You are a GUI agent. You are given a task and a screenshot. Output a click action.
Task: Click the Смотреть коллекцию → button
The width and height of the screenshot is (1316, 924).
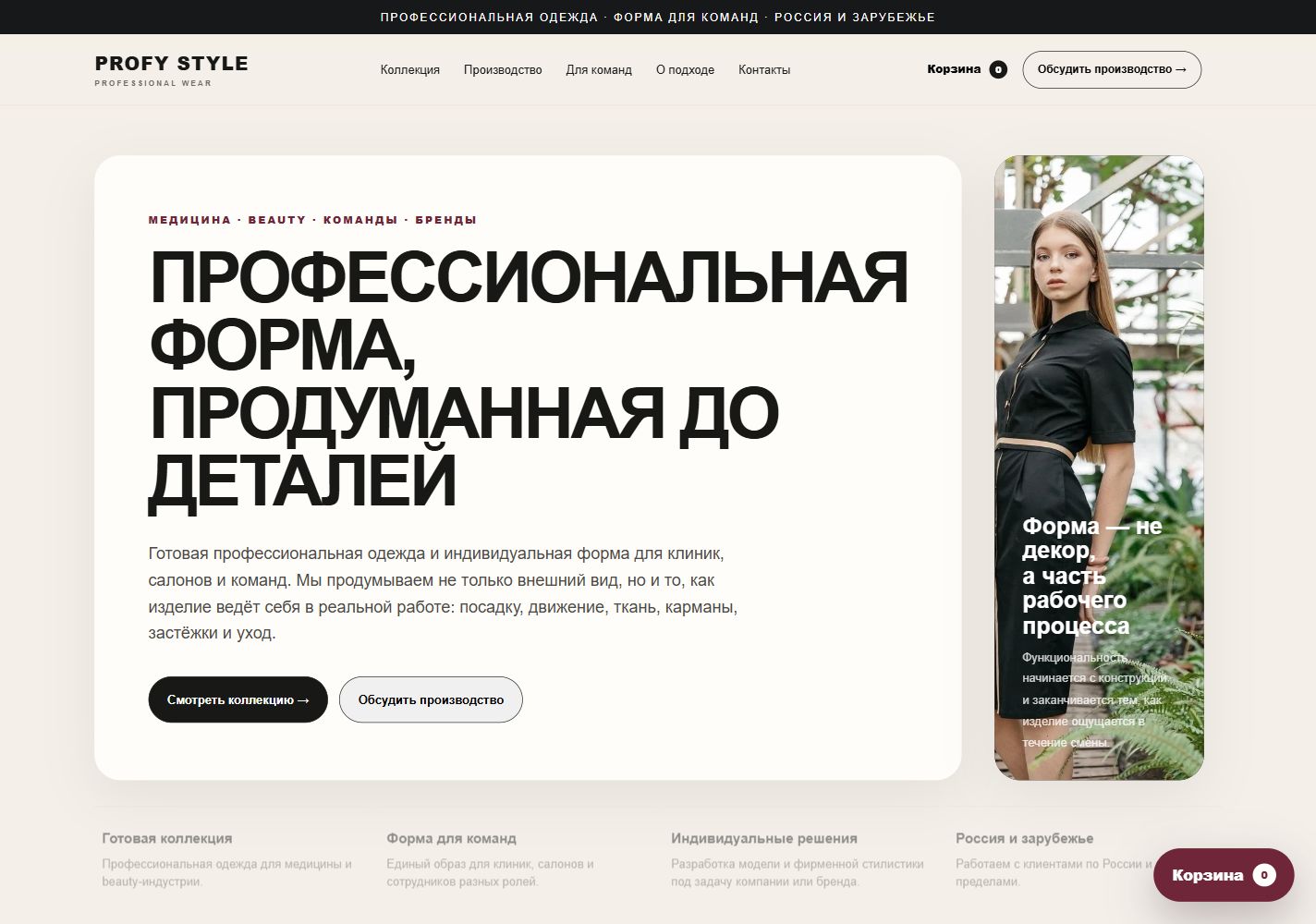click(x=238, y=699)
